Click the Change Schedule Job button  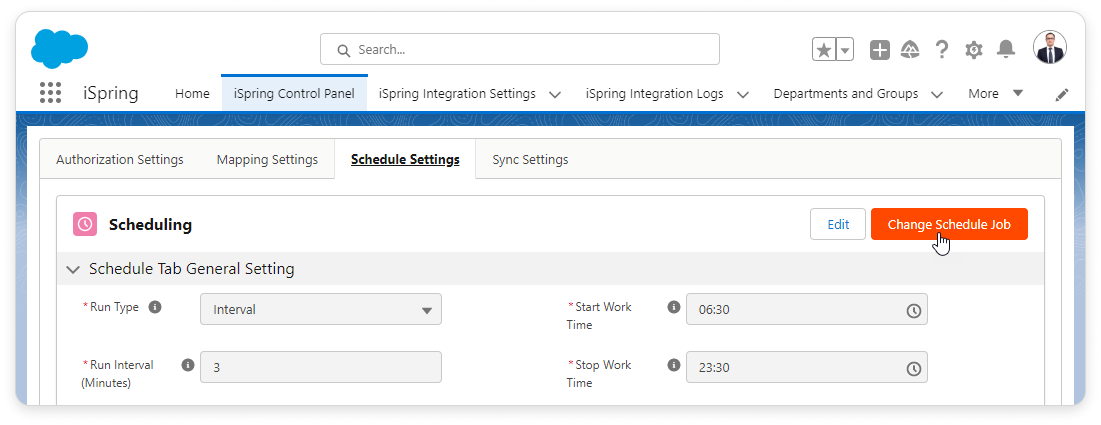[x=948, y=225]
